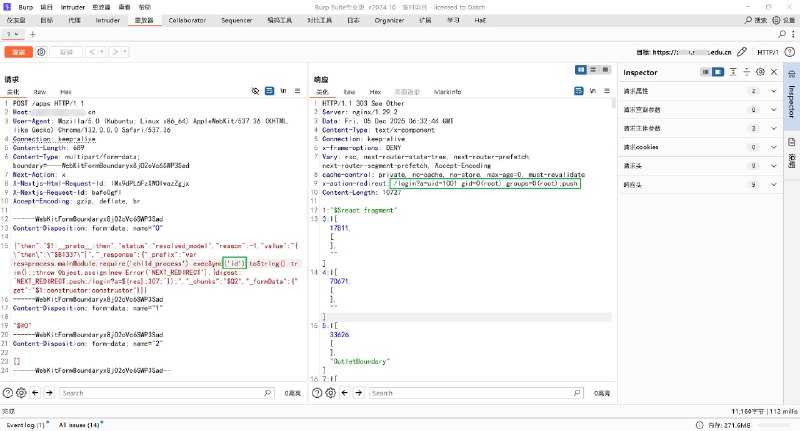Switch to the Intruder tab
Viewport: 800px width, 431px height.
107,19
